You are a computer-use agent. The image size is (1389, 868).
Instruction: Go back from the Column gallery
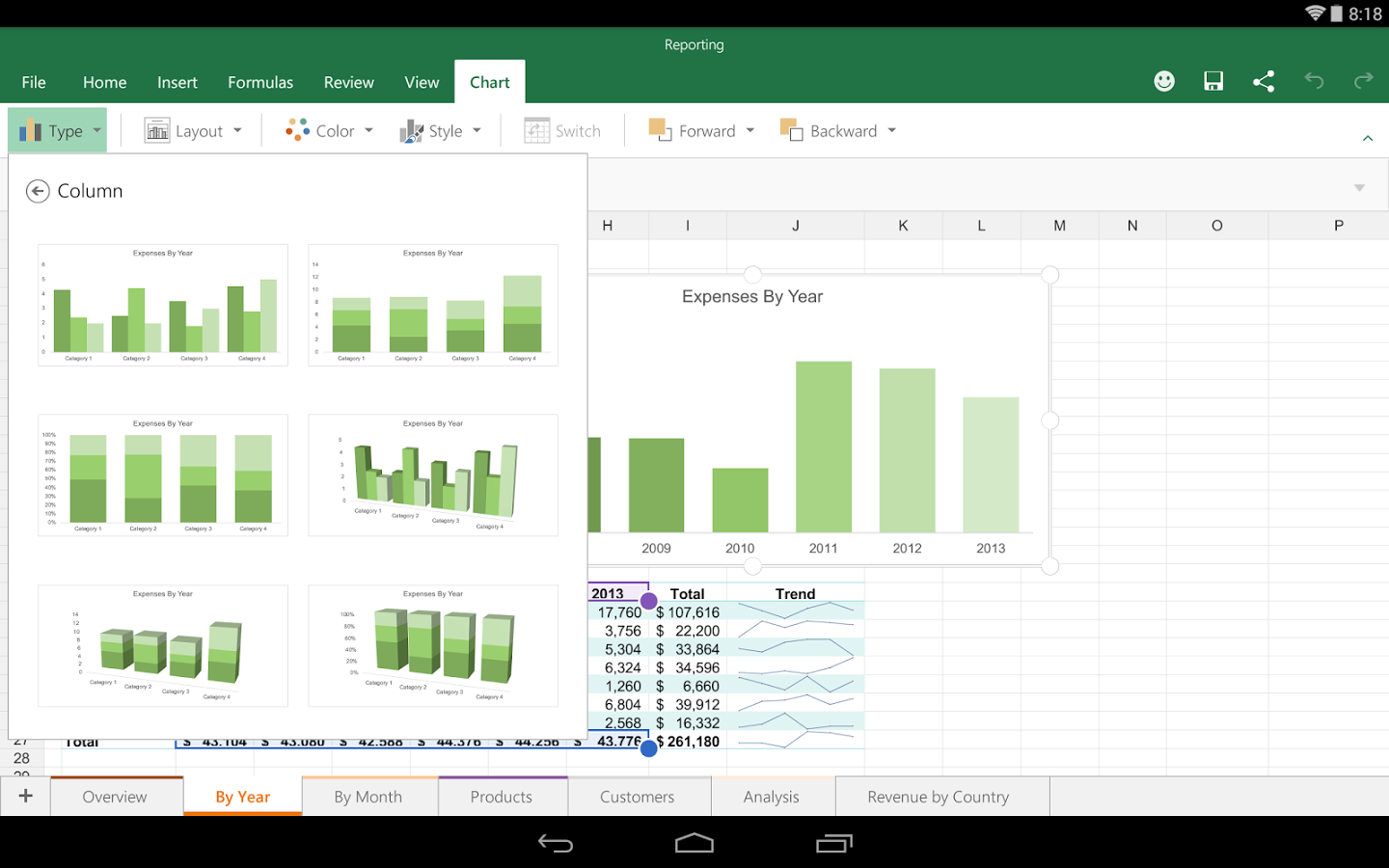click(x=39, y=190)
